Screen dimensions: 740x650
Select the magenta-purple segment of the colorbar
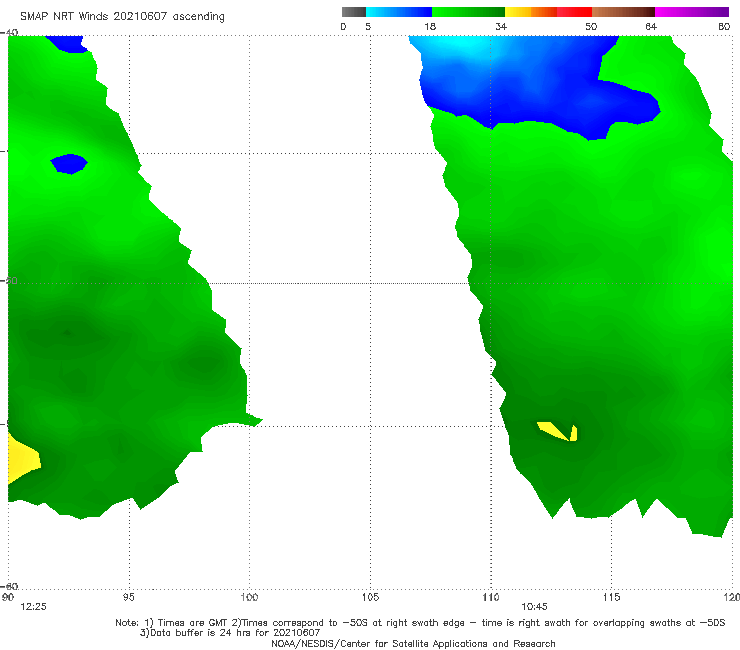point(692,12)
